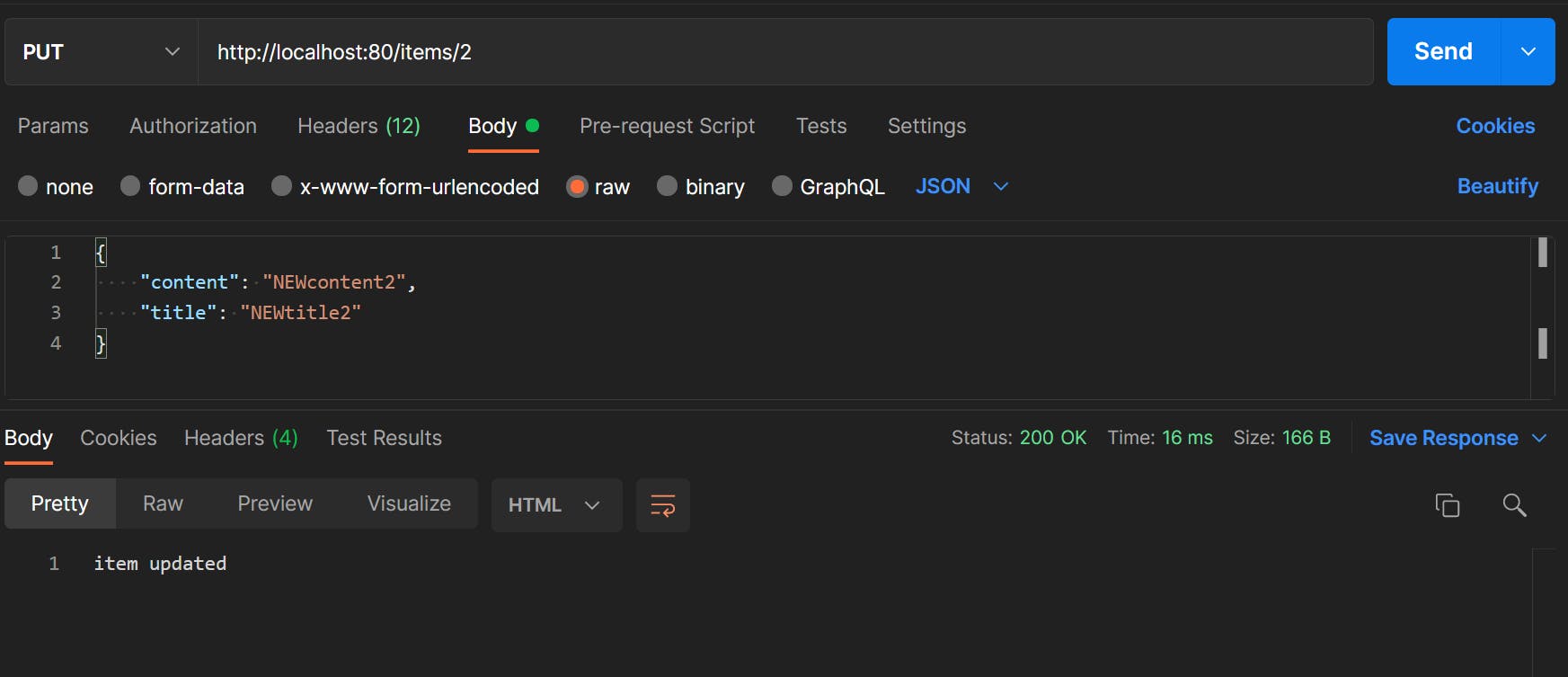The height and width of the screenshot is (677, 1568).
Task: Select the binary body type radio
Action: (667, 186)
